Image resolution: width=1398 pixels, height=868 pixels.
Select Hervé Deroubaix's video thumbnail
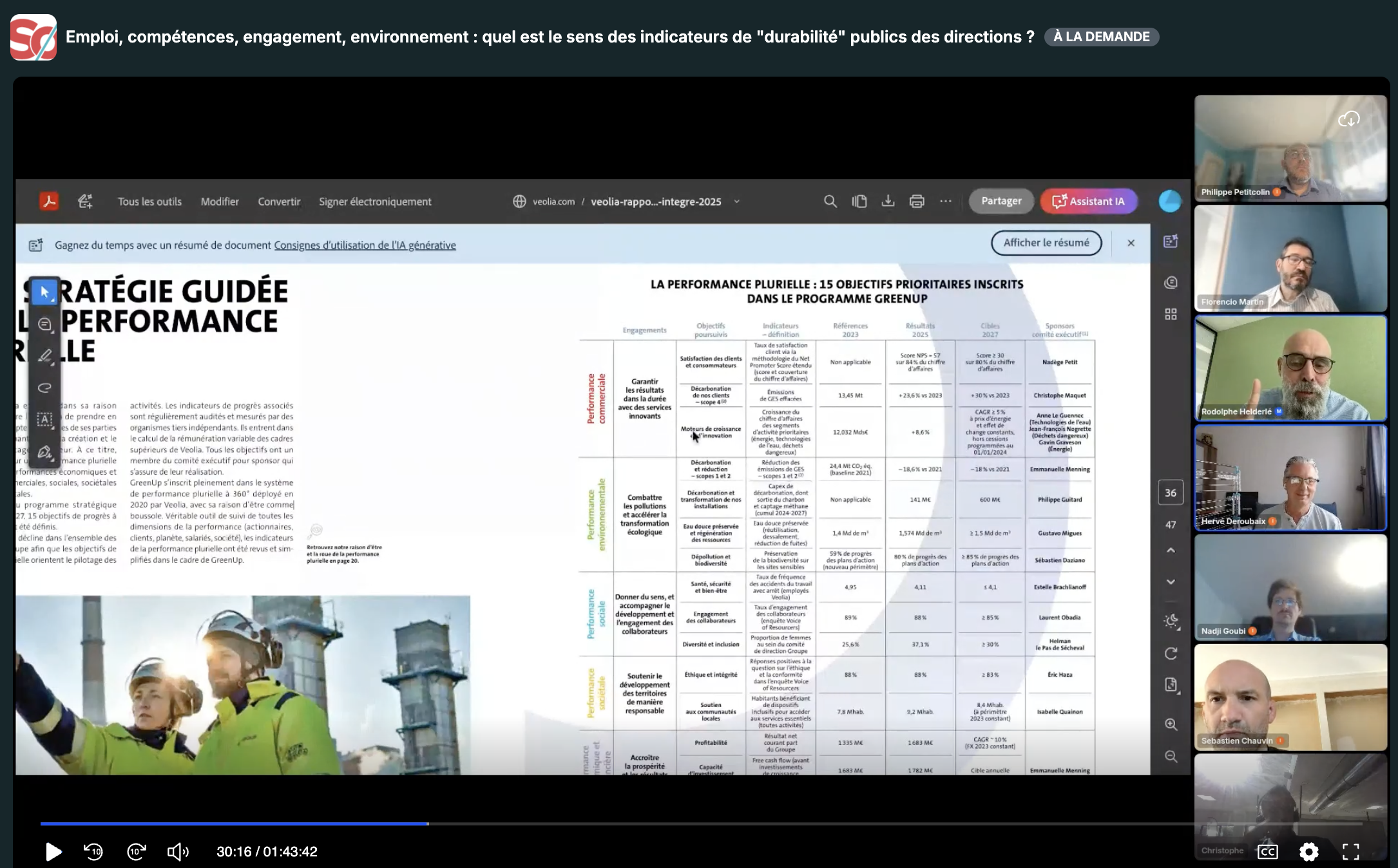coord(1290,478)
